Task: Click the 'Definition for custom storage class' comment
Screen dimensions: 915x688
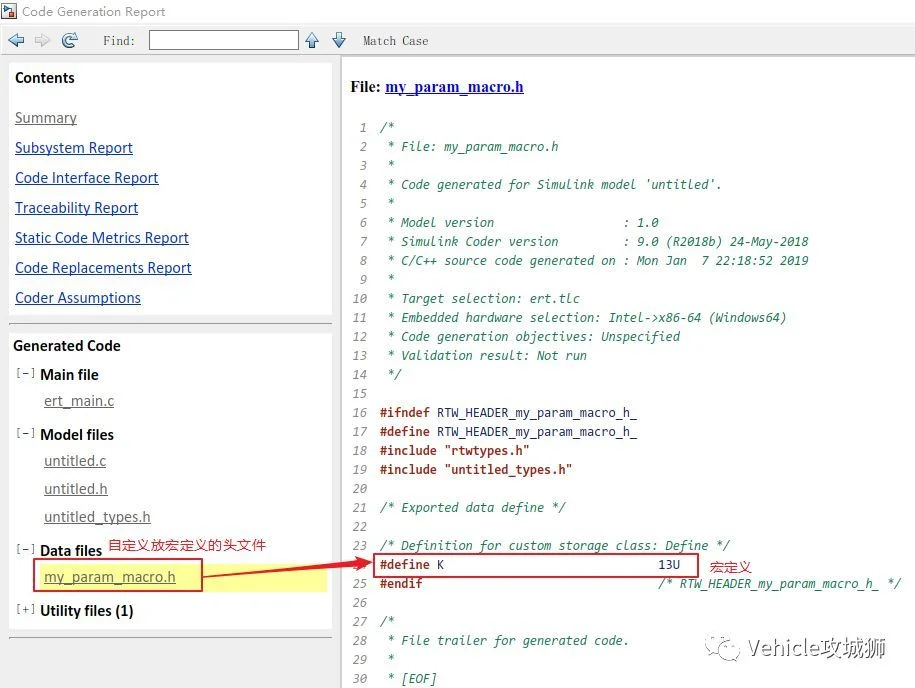Action: pyautogui.click(x=554, y=546)
